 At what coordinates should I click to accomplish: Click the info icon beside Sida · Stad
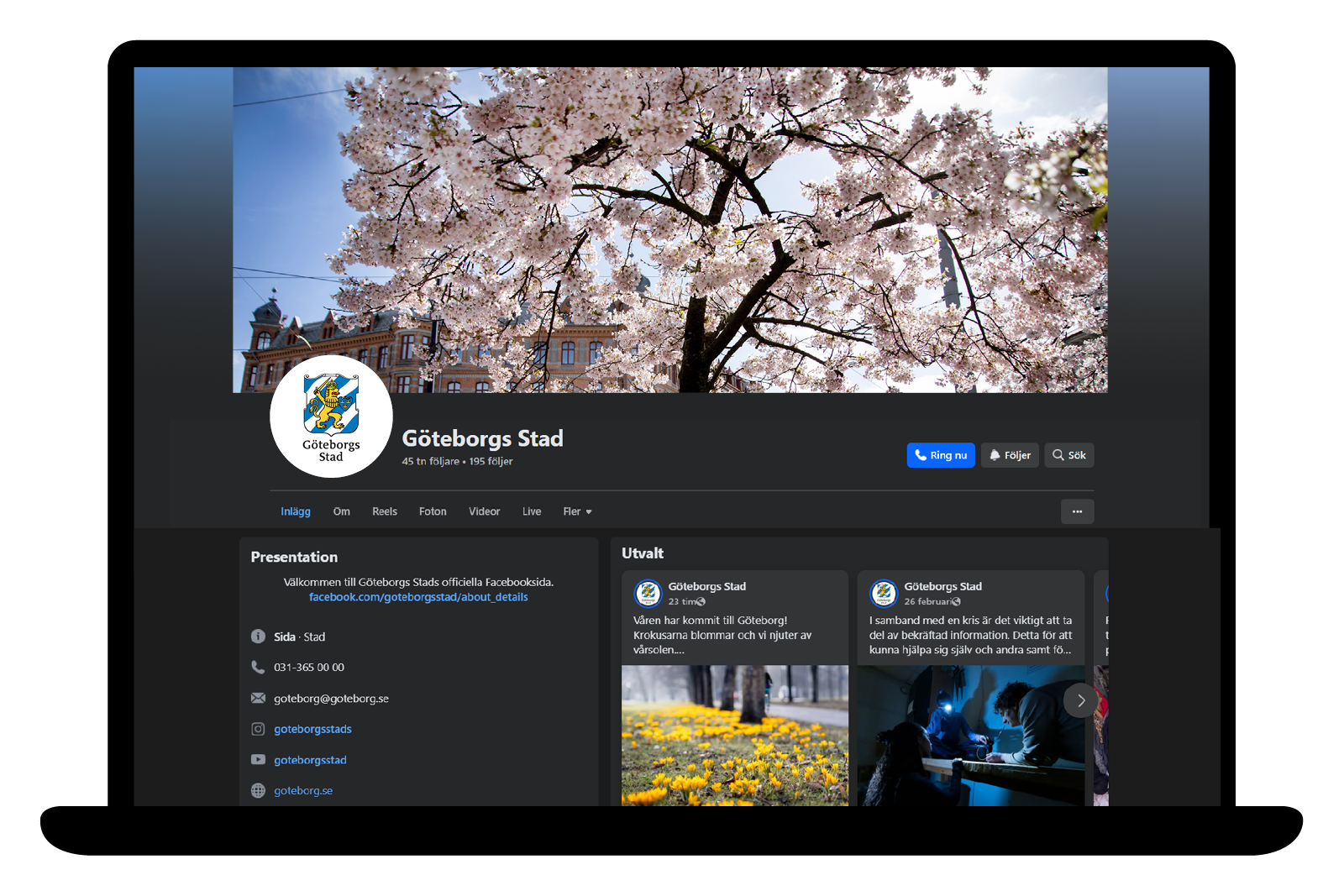tap(258, 637)
